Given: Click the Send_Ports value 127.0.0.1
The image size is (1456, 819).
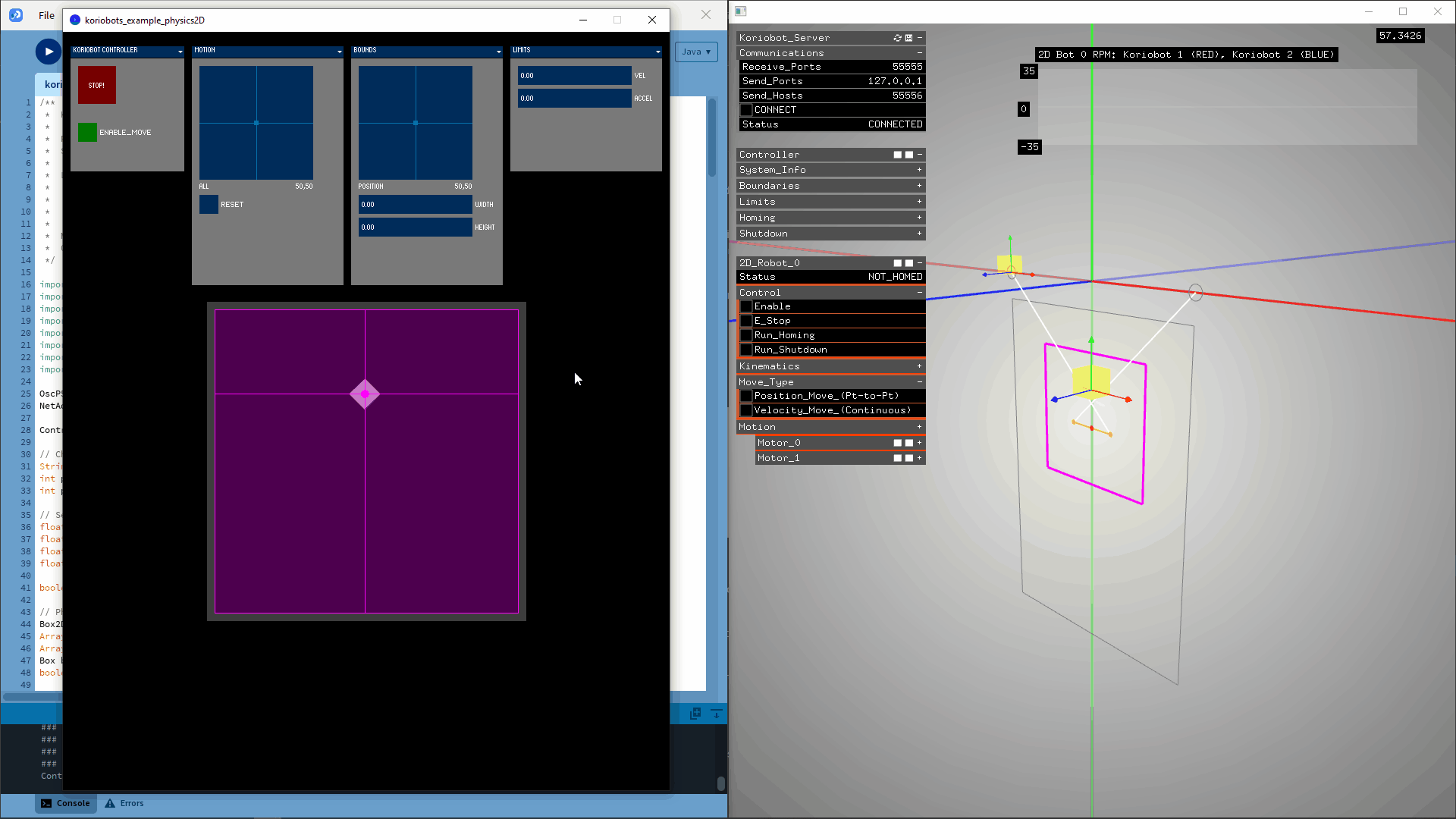Looking at the screenshot, I should click(x=895, y=81).
